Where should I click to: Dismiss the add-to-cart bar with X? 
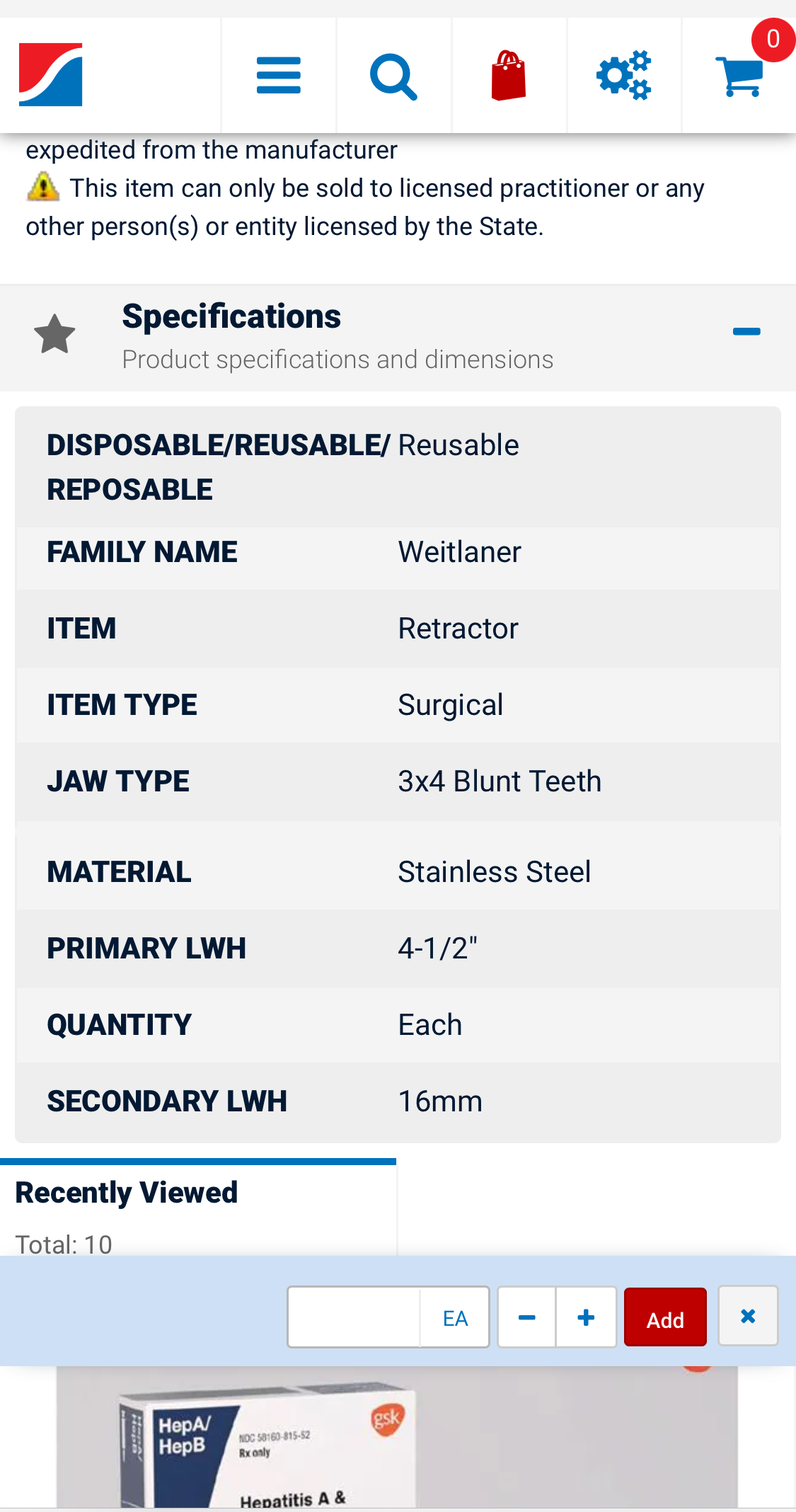coord(748,1317)
